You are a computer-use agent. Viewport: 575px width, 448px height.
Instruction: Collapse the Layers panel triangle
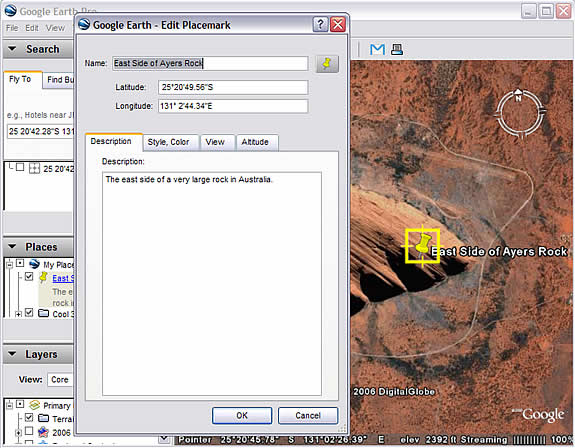click(x=12, y=354)
